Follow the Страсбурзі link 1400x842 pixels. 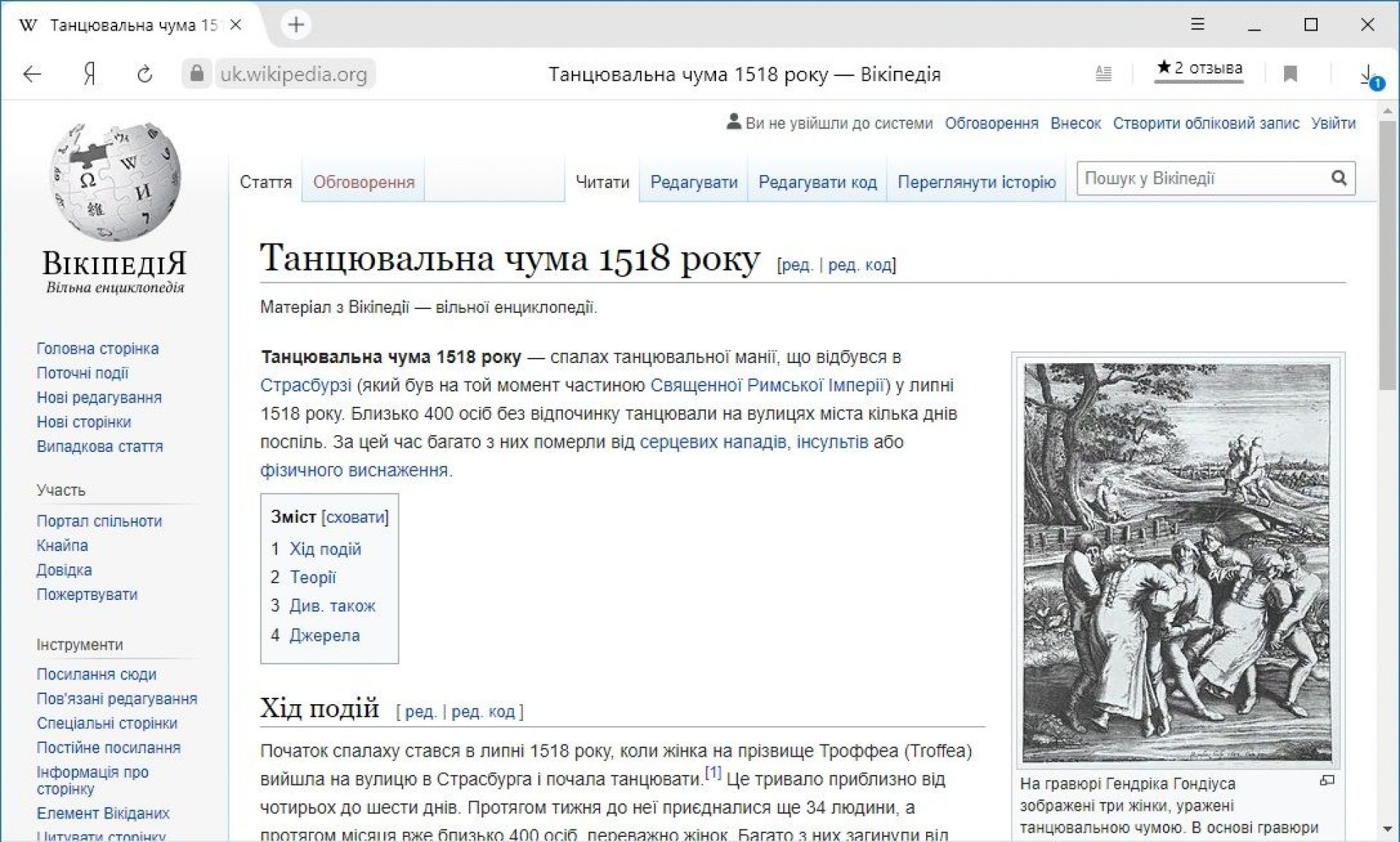click(x=305, y=385)
